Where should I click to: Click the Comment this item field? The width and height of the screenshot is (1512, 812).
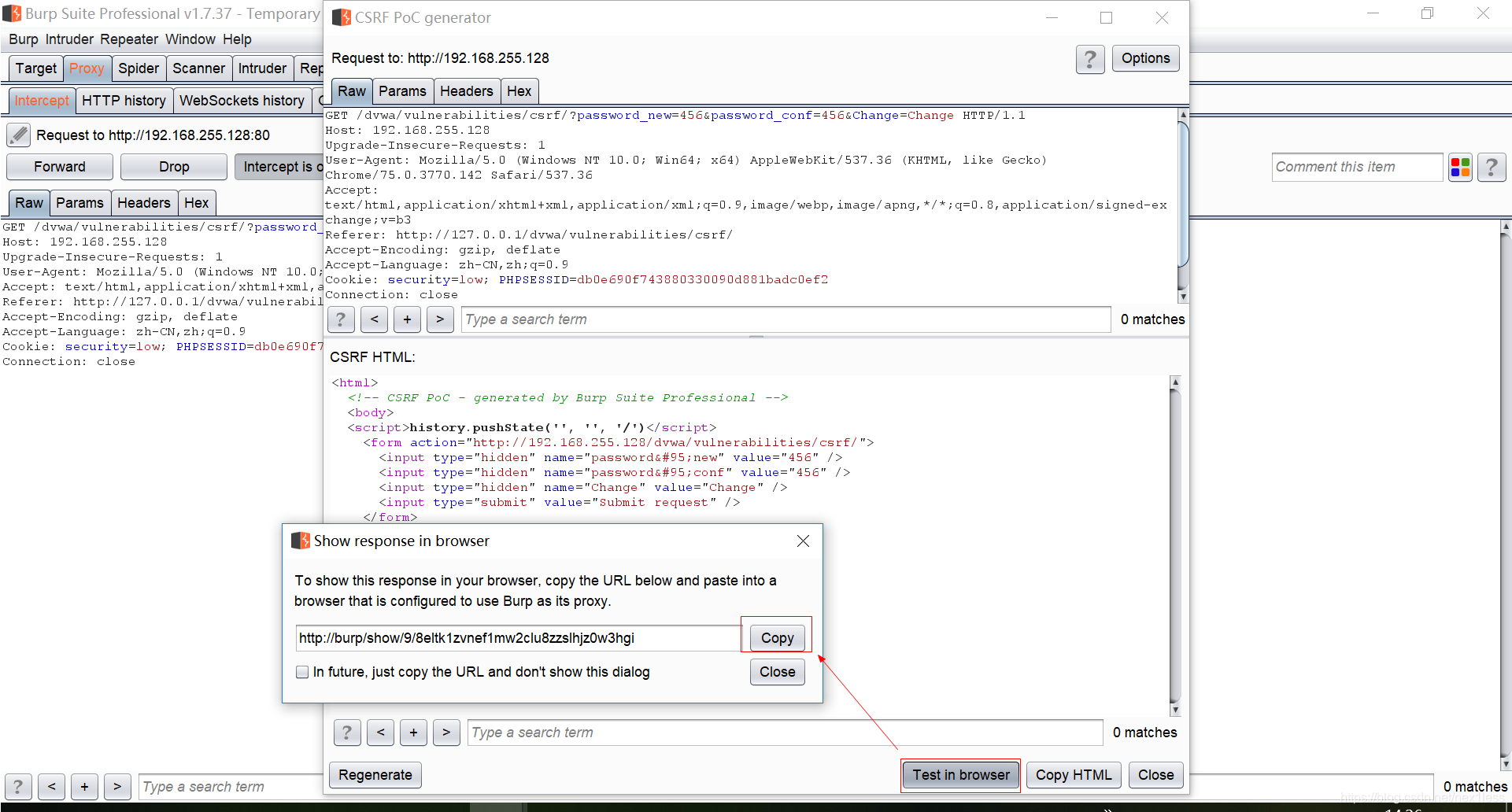click(1358, 167)
